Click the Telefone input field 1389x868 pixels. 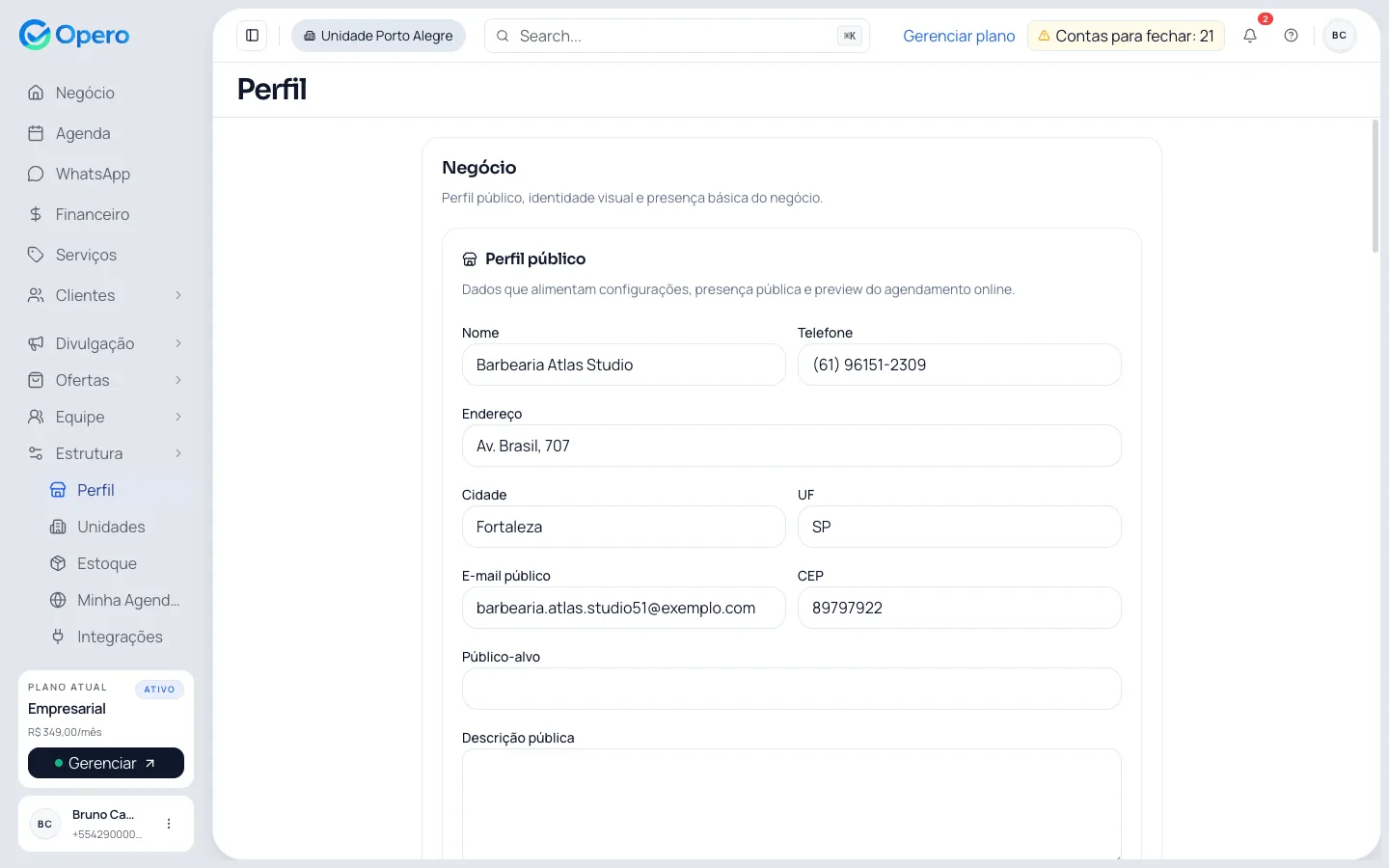tap(959, 365)
